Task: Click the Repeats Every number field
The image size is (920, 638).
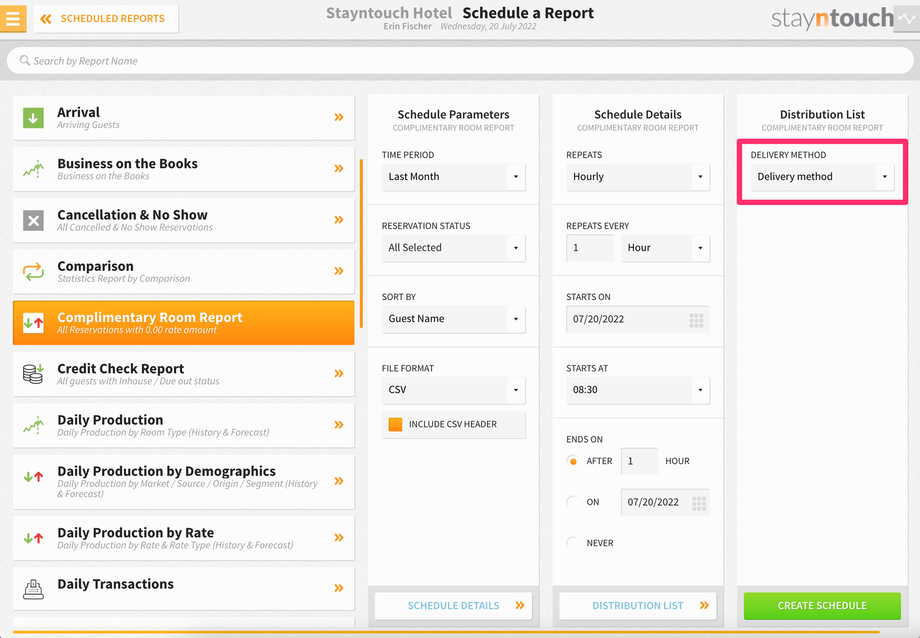Action: 590,248
